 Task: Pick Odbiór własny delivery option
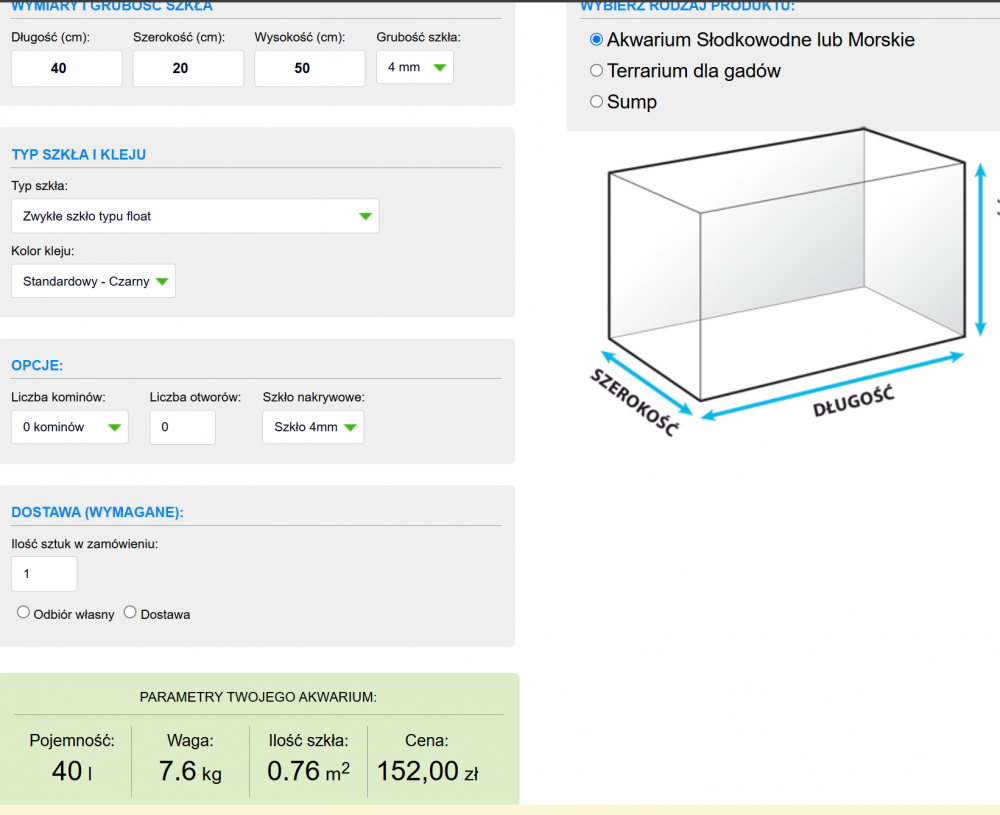tap(23, 613)
